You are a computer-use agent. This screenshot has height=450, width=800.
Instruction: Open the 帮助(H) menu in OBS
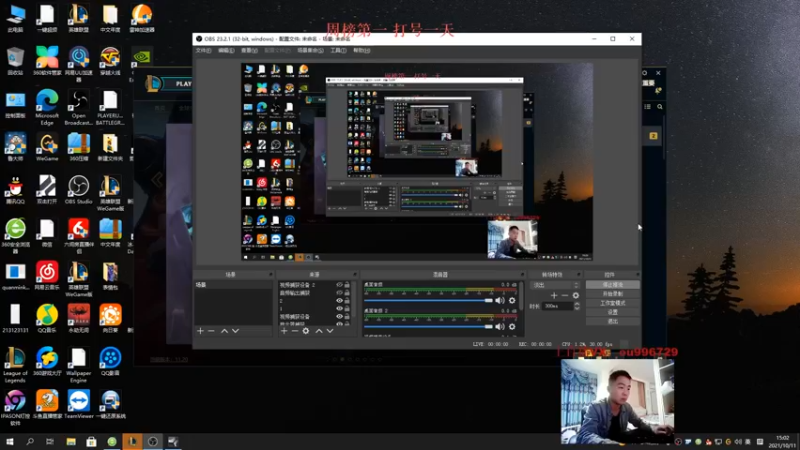coord(361,51)
